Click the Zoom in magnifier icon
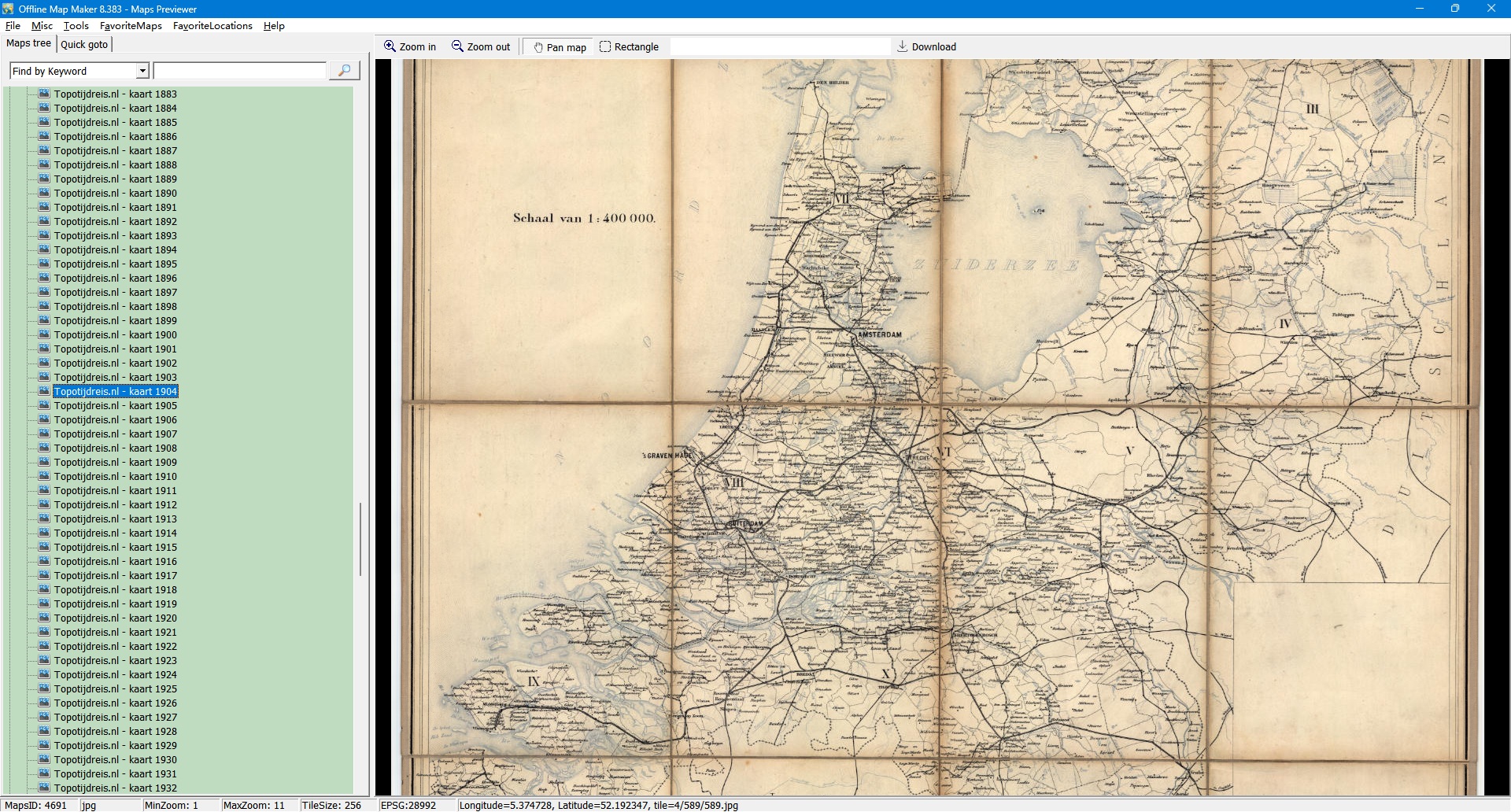This screenshot has width=1511, height=812. coord(390,46)
